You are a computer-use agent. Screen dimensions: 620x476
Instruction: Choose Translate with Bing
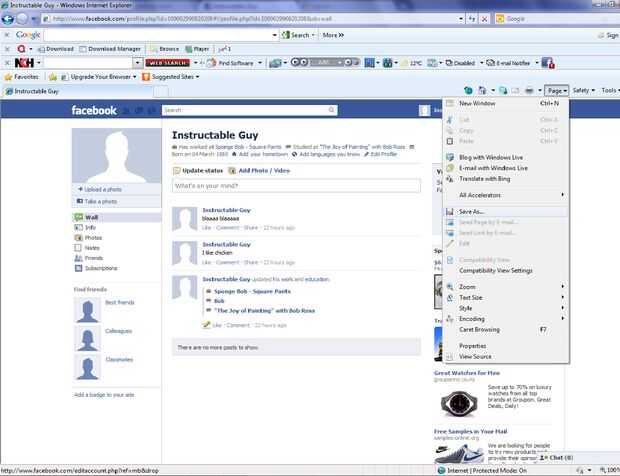(506, 179)
